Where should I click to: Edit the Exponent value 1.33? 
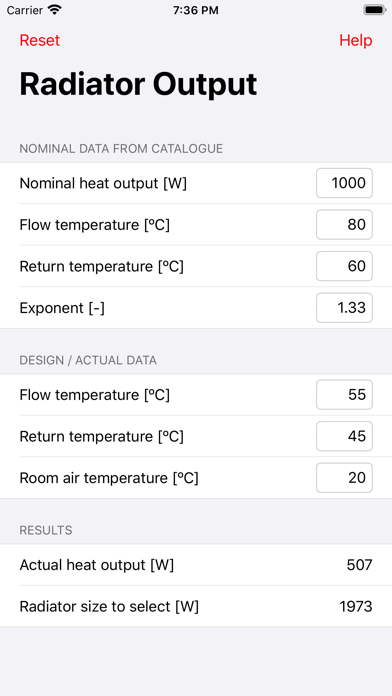click(x=344, y=308)
